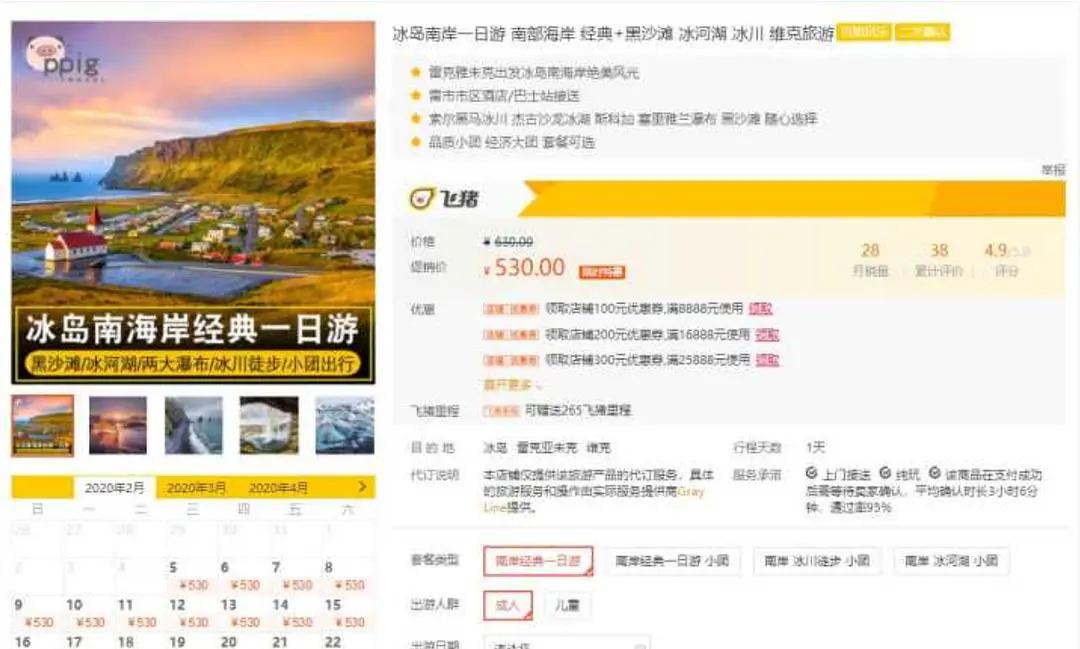Click the red coupon tag before 100元优惠券
1080x649 pixels.
tap(509, 308)
